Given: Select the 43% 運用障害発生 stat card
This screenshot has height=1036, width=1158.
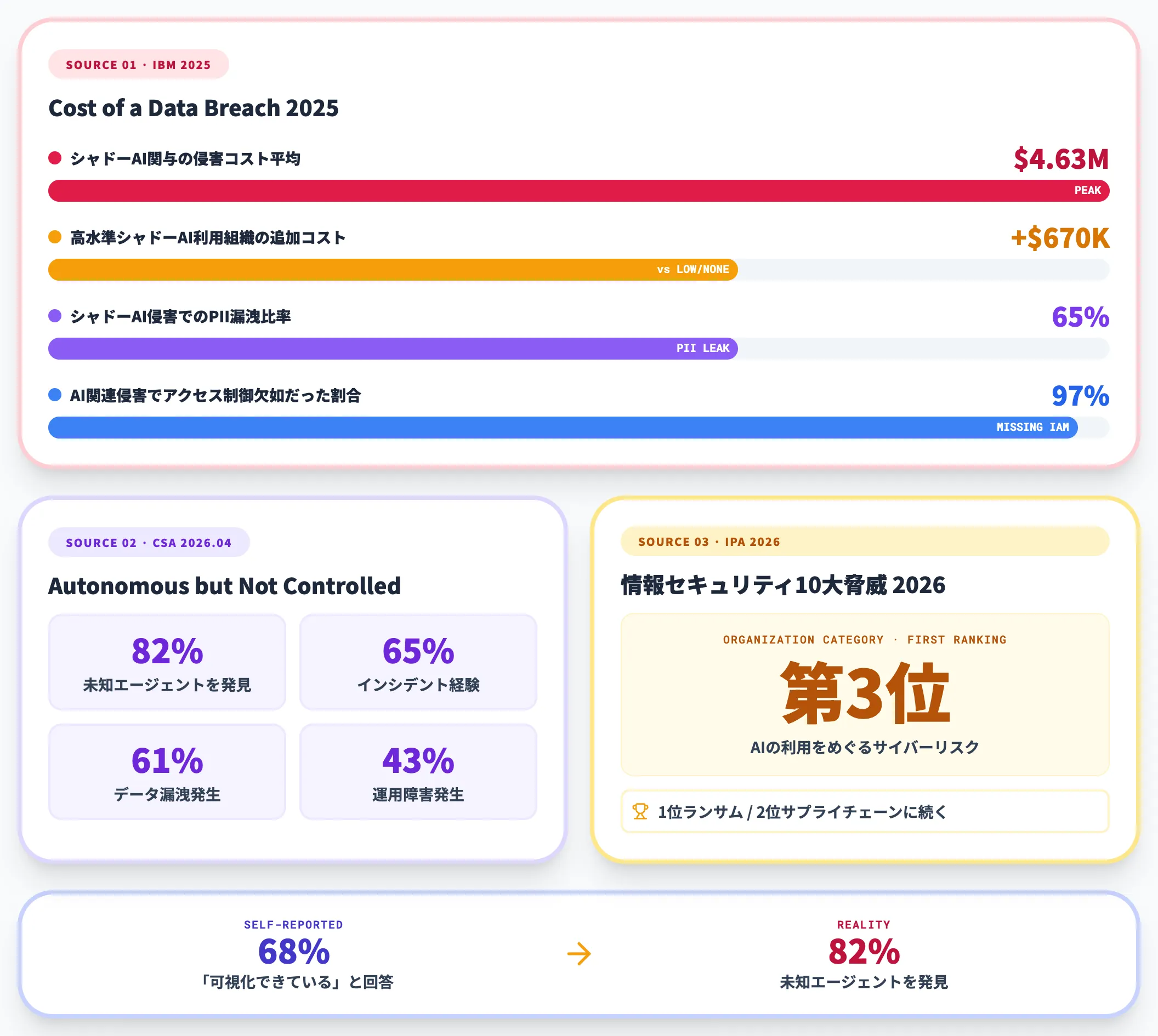Looking at the screenshot, I should point(418,772).
